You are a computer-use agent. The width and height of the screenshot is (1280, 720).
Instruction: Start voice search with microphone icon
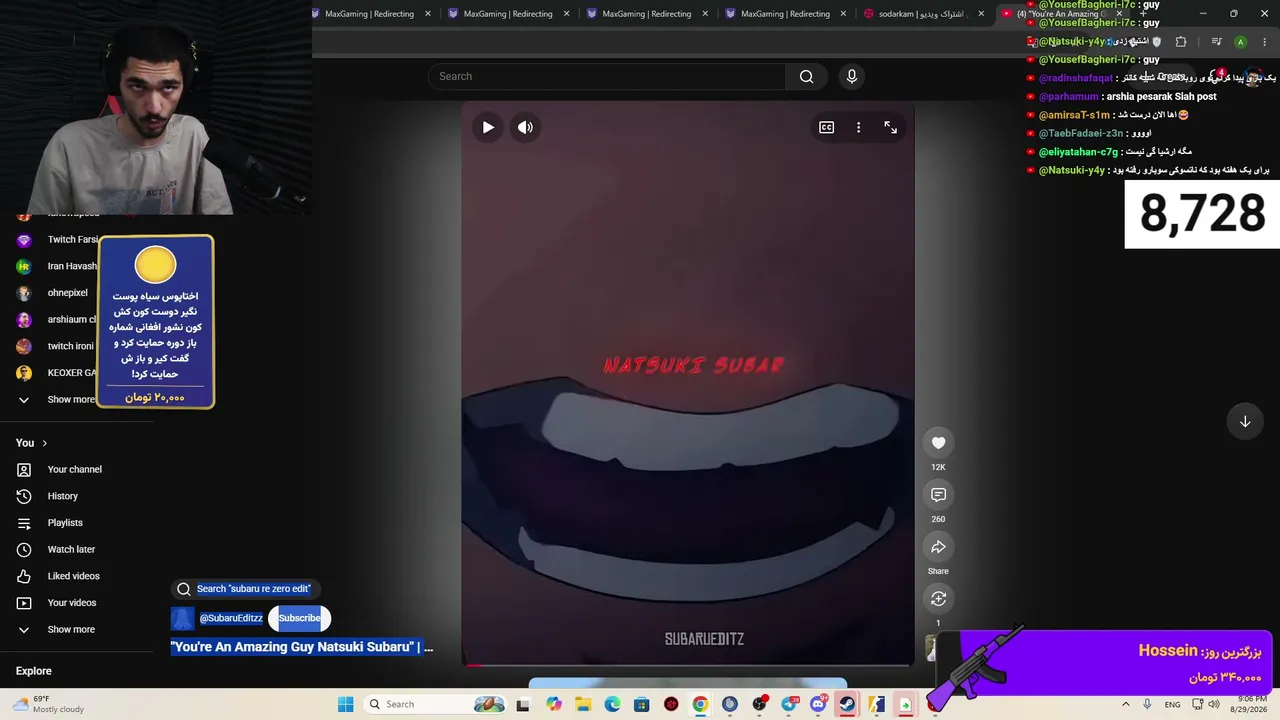[852, 76]
